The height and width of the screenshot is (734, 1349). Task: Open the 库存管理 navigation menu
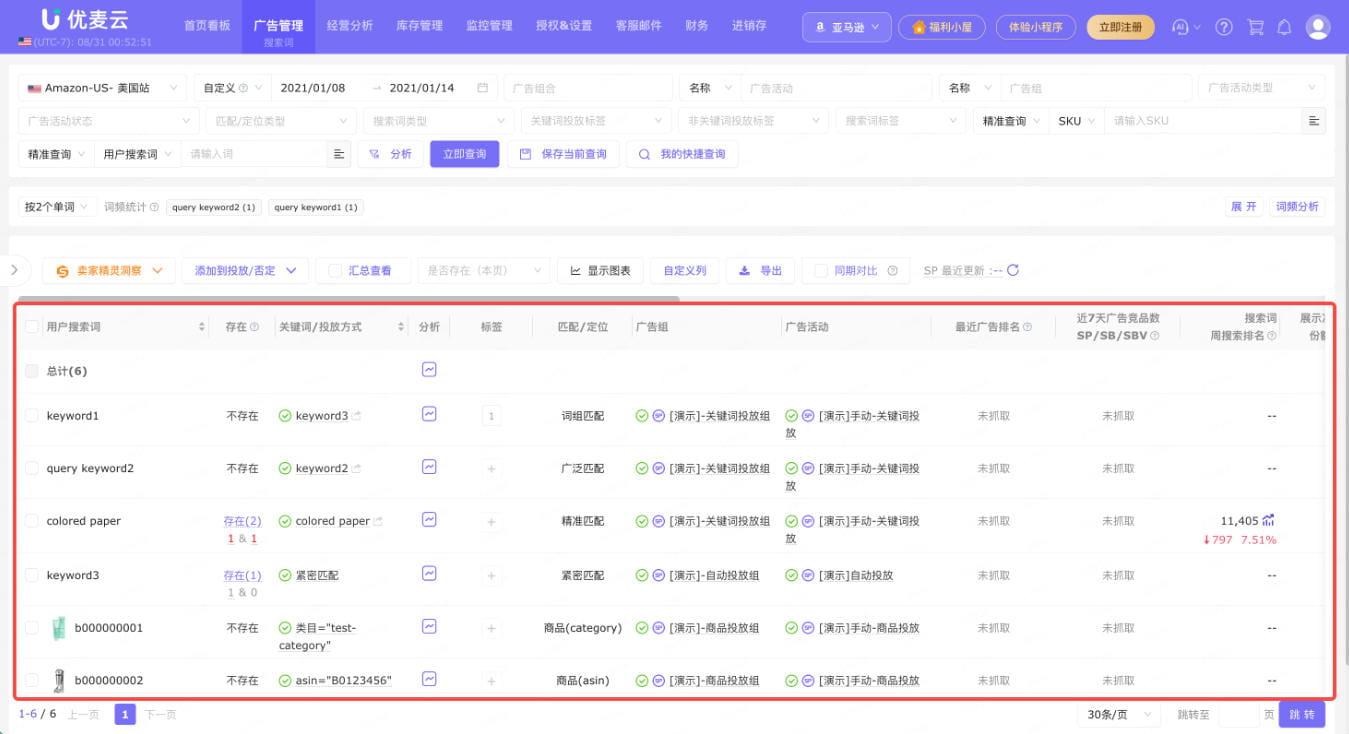click(420, 26)
